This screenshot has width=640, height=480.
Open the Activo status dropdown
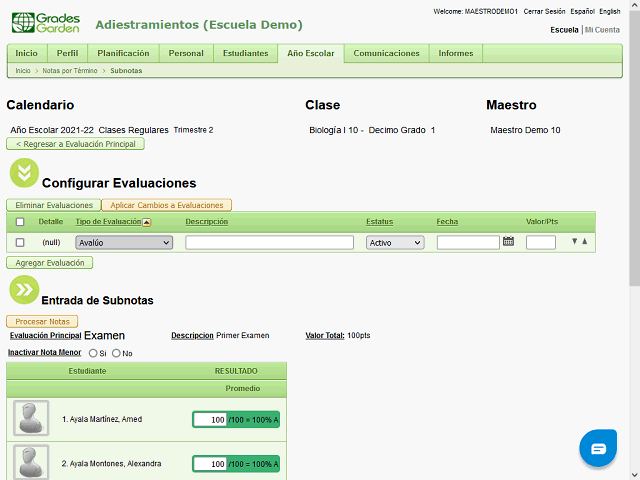pos(394,242)
